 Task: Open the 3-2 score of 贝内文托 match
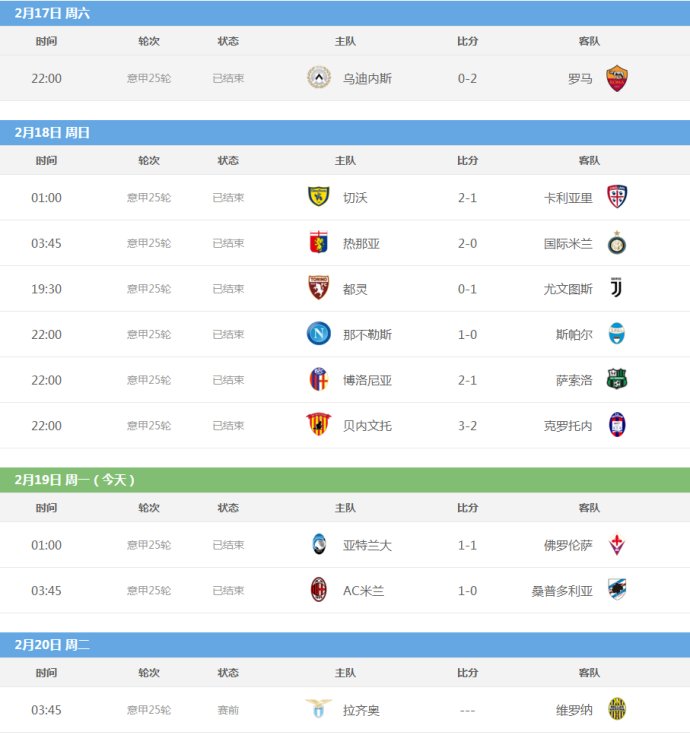tap(467, 426)
